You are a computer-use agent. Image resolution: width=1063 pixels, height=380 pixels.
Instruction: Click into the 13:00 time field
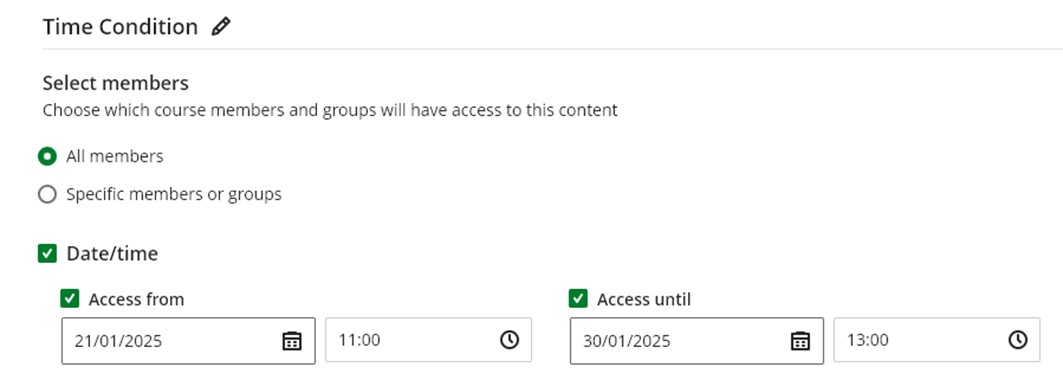click(937, 340)
